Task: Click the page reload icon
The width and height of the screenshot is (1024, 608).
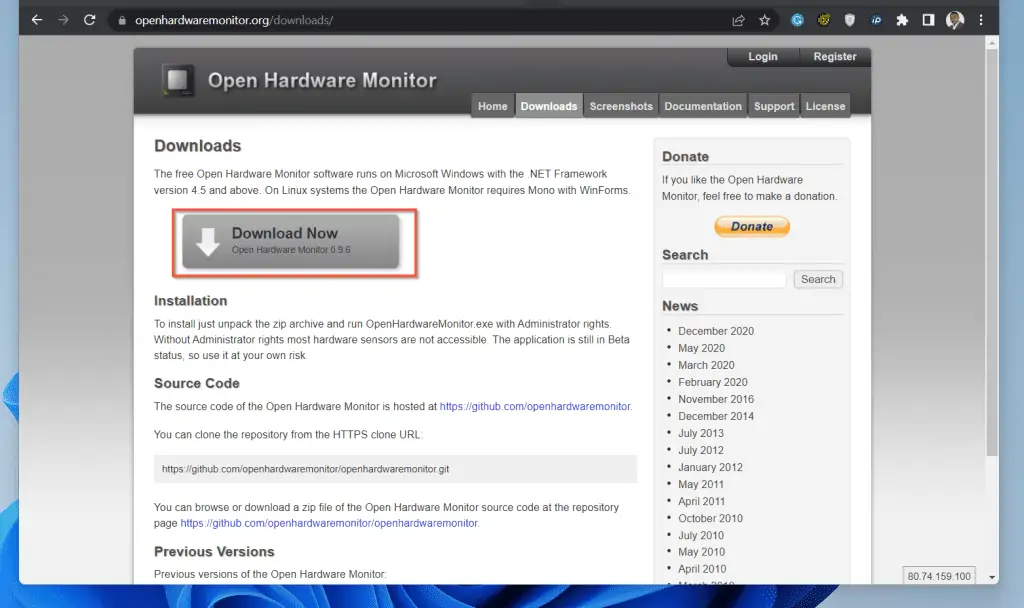Action: click(x=90, y=19)
